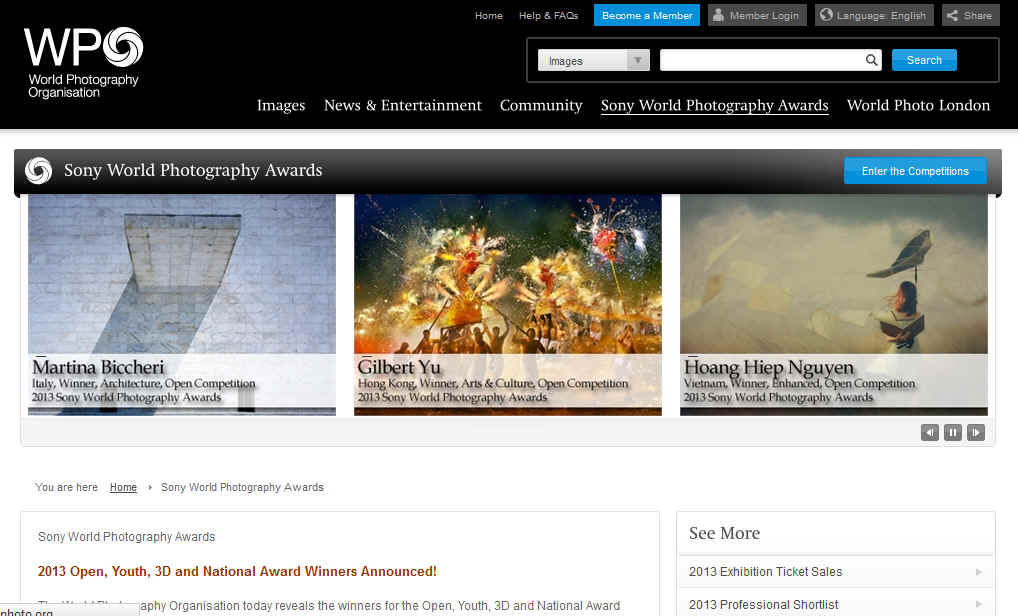Image resolution: width=1018 pixels, height=616 pixels.
Task: Open World Photo London menu
Action: [x=918, y=105]
